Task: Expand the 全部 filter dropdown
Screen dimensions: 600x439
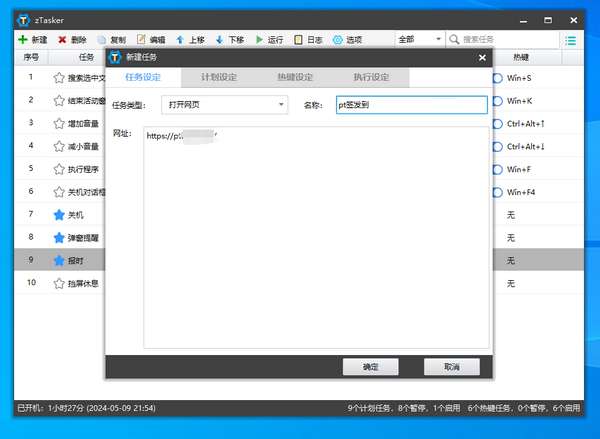Action: tap(419, 39)
